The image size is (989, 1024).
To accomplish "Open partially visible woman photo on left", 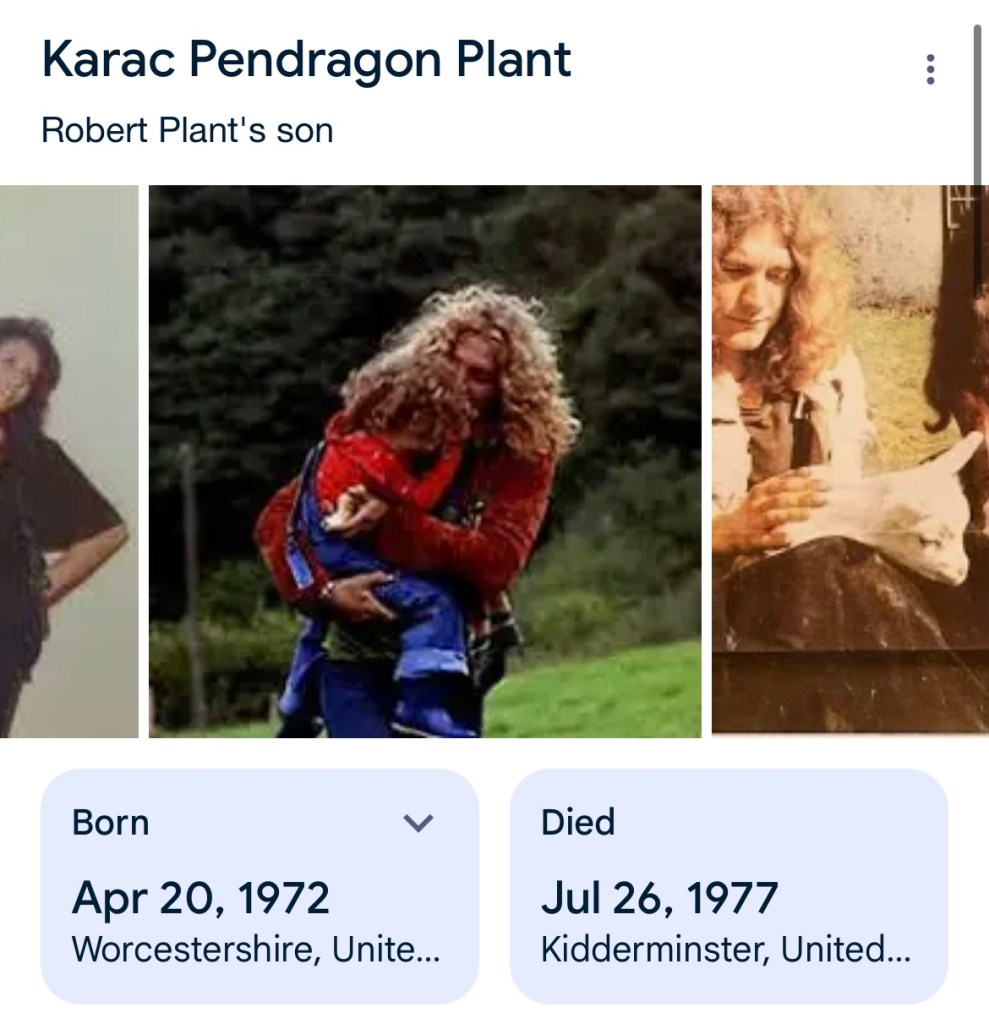I will pos(68,461).
